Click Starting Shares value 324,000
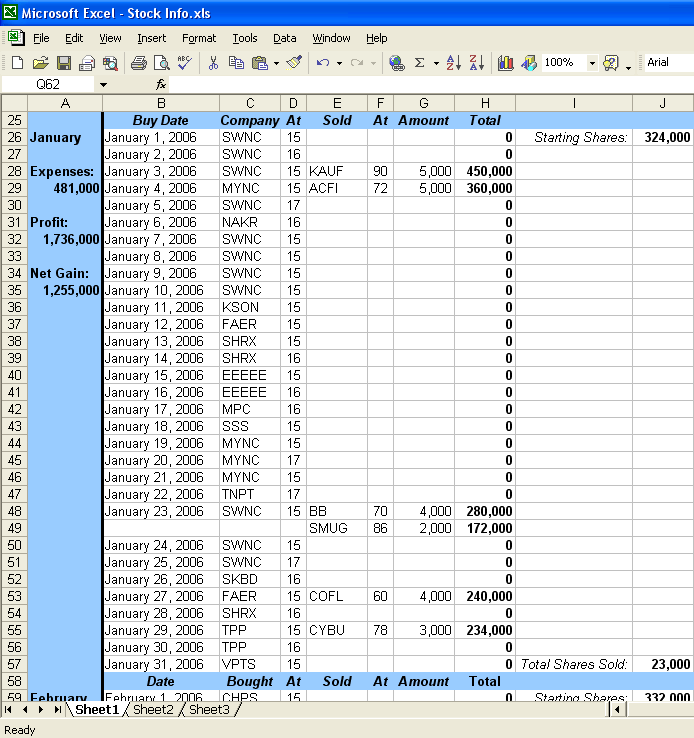The height and width of the screenshot is (738, 694). (x=662, y=137)
